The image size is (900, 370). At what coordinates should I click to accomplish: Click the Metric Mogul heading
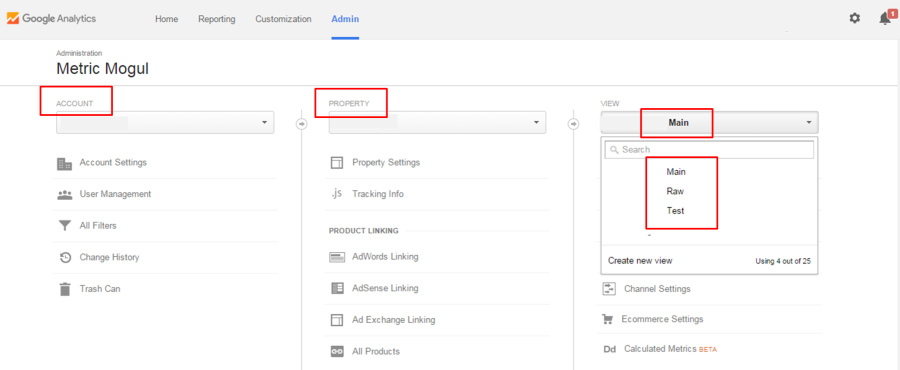(102, 69)
